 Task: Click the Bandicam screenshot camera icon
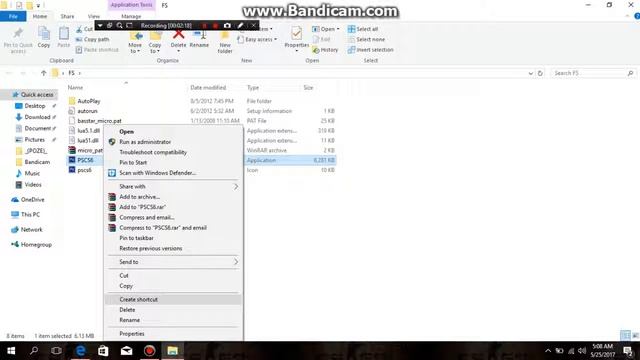click(x=227, y=25)
